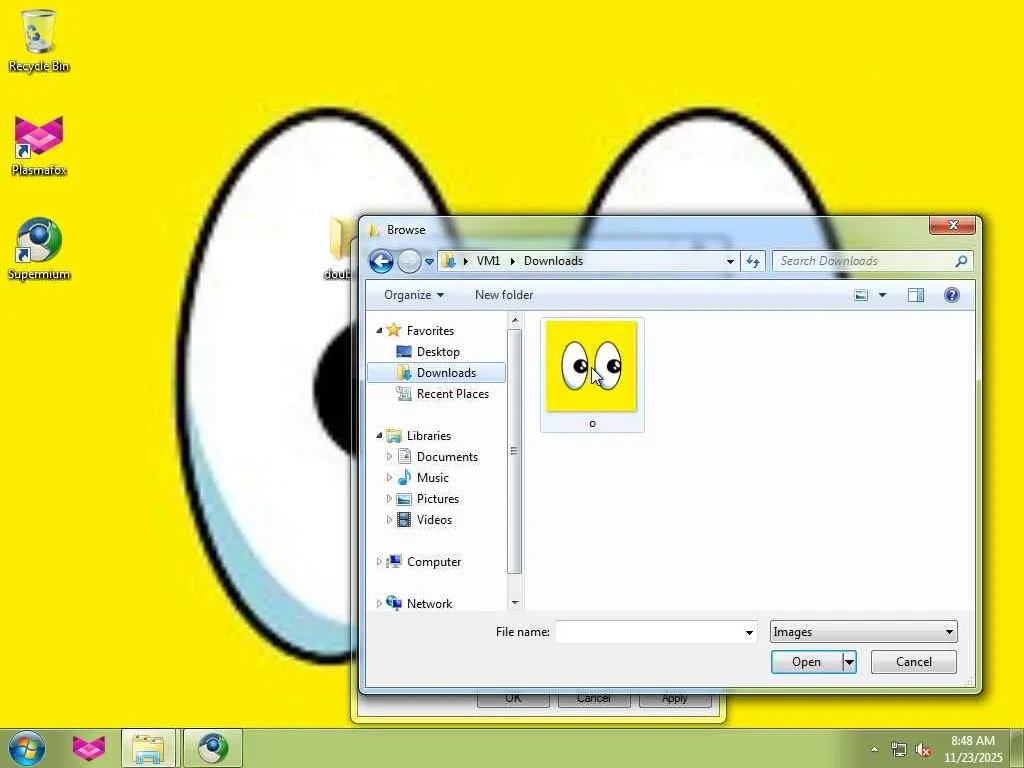Expand the Videos library node
This screenshot has height=768, width=1024.
pyautogui.click(x=389, y=519)
